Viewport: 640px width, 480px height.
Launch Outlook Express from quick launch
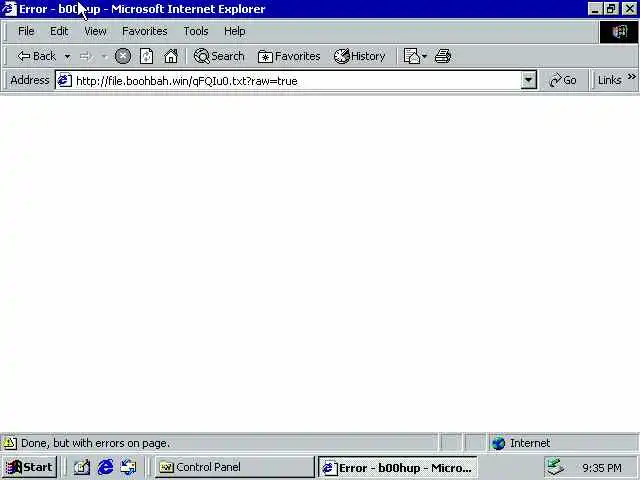[129, 467]
